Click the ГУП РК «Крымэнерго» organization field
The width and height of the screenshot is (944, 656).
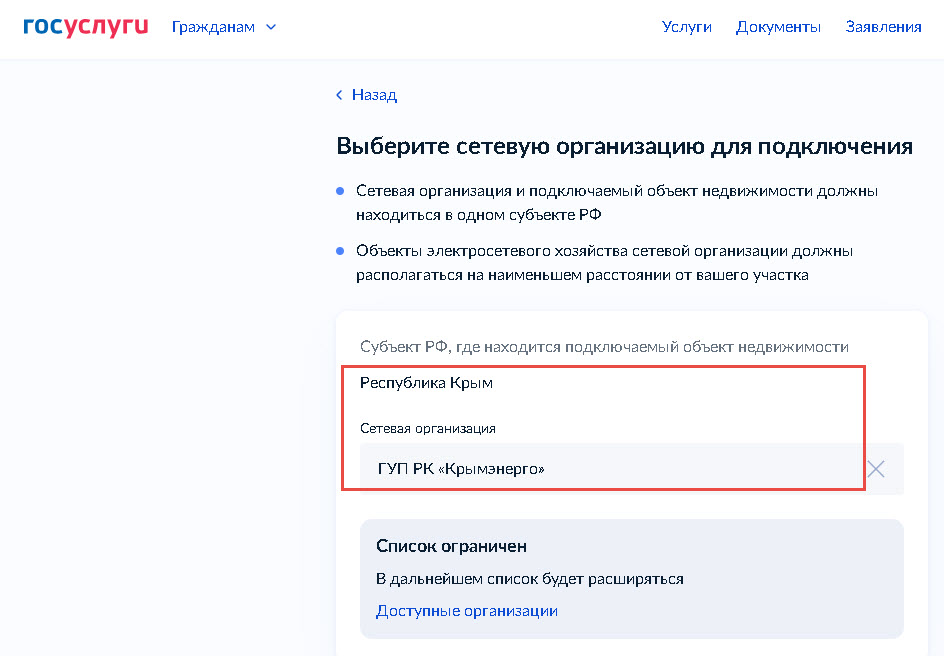[632, 469]
